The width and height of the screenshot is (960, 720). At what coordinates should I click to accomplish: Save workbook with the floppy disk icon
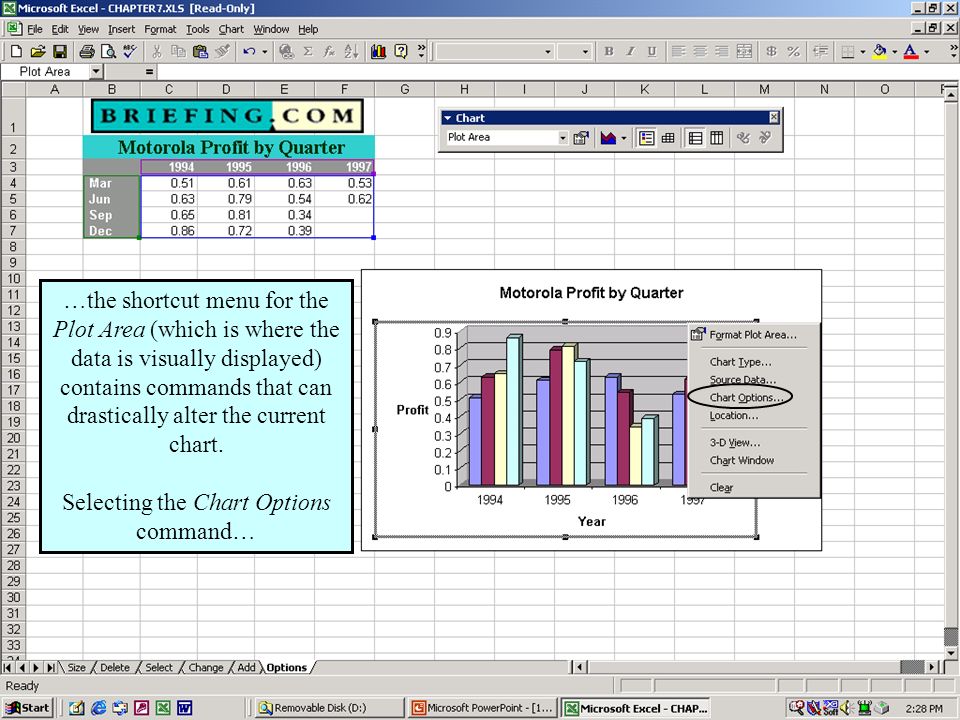(59, 51)
